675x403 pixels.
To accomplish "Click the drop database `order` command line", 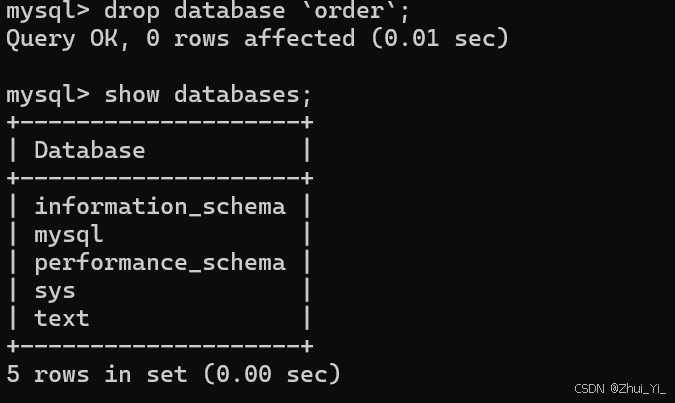I will (207, 10).
